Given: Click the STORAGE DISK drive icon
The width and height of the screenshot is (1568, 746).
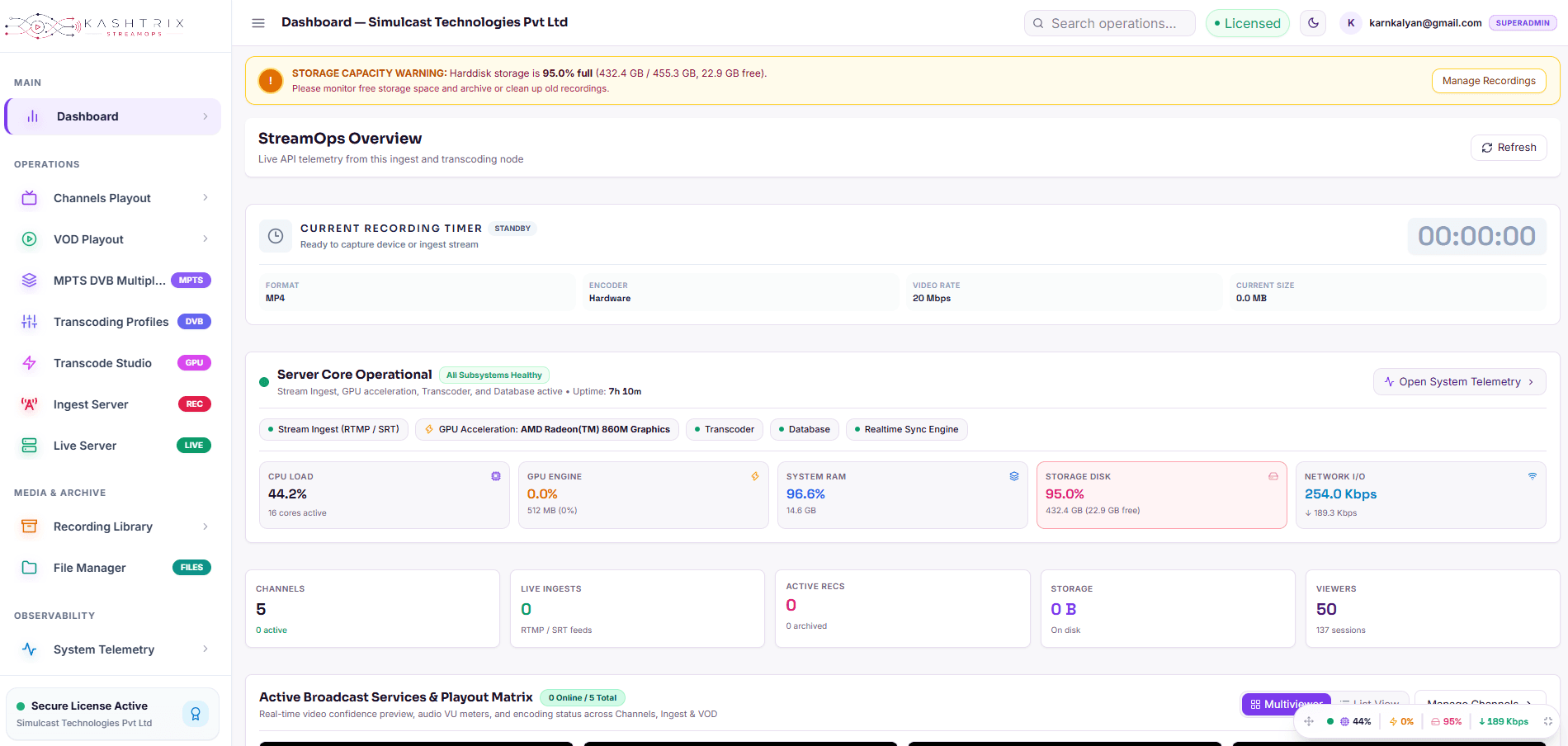Looking at the screenshot, I should [x=1273, y=476].
